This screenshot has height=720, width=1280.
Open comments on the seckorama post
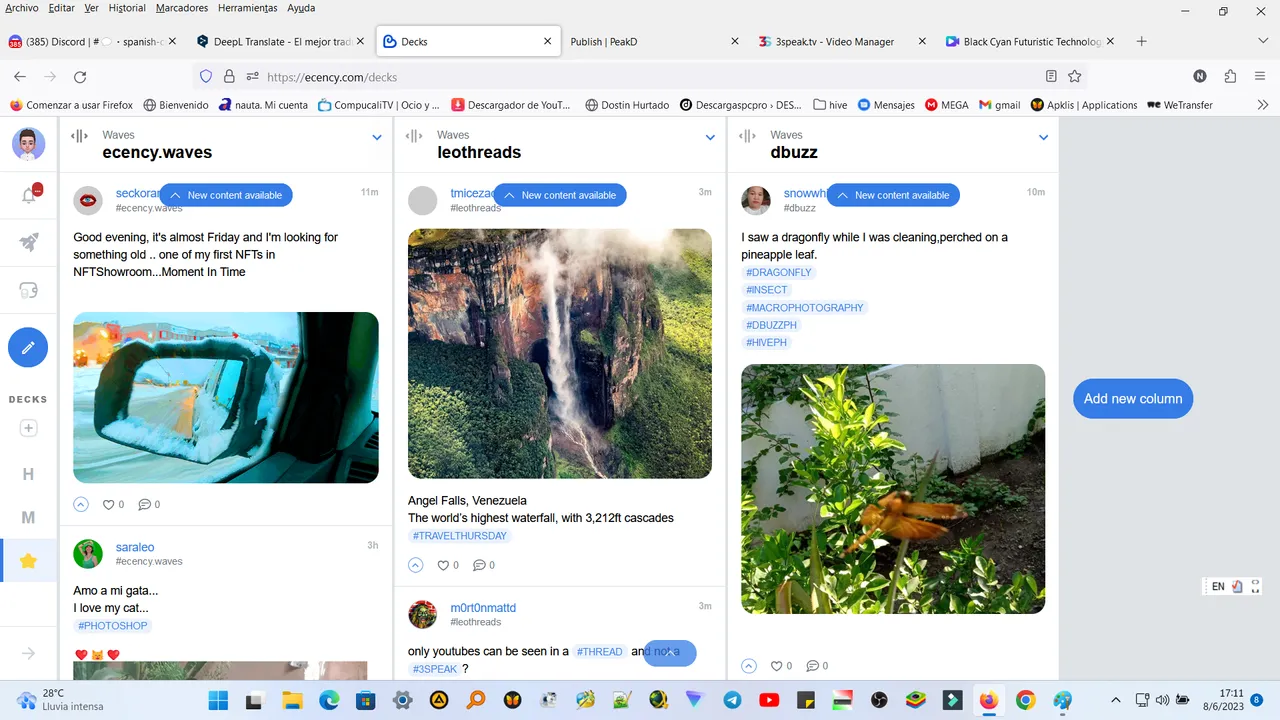[x=144, y=505]
